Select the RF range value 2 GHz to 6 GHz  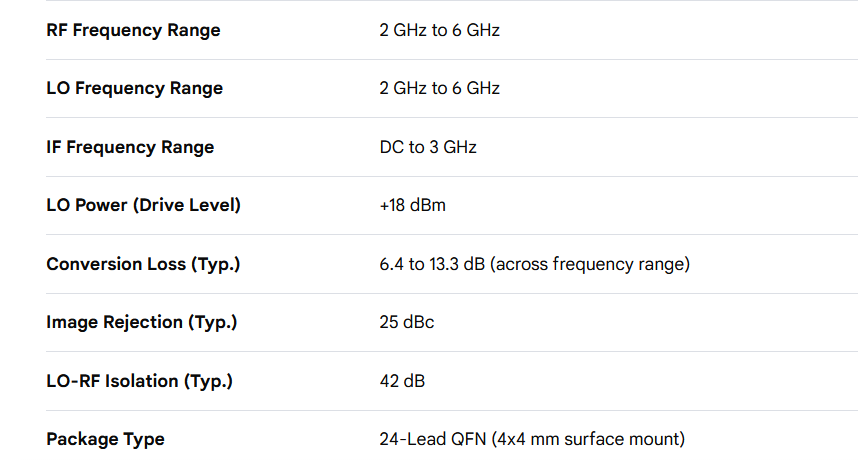(x=439, y=30)
